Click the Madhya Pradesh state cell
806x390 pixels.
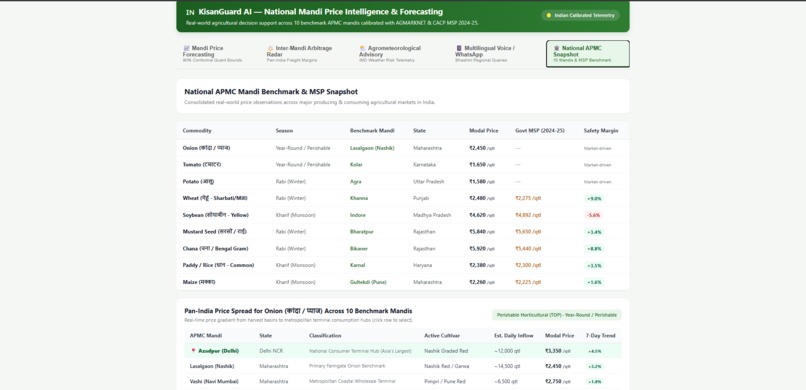coord(432,215)
